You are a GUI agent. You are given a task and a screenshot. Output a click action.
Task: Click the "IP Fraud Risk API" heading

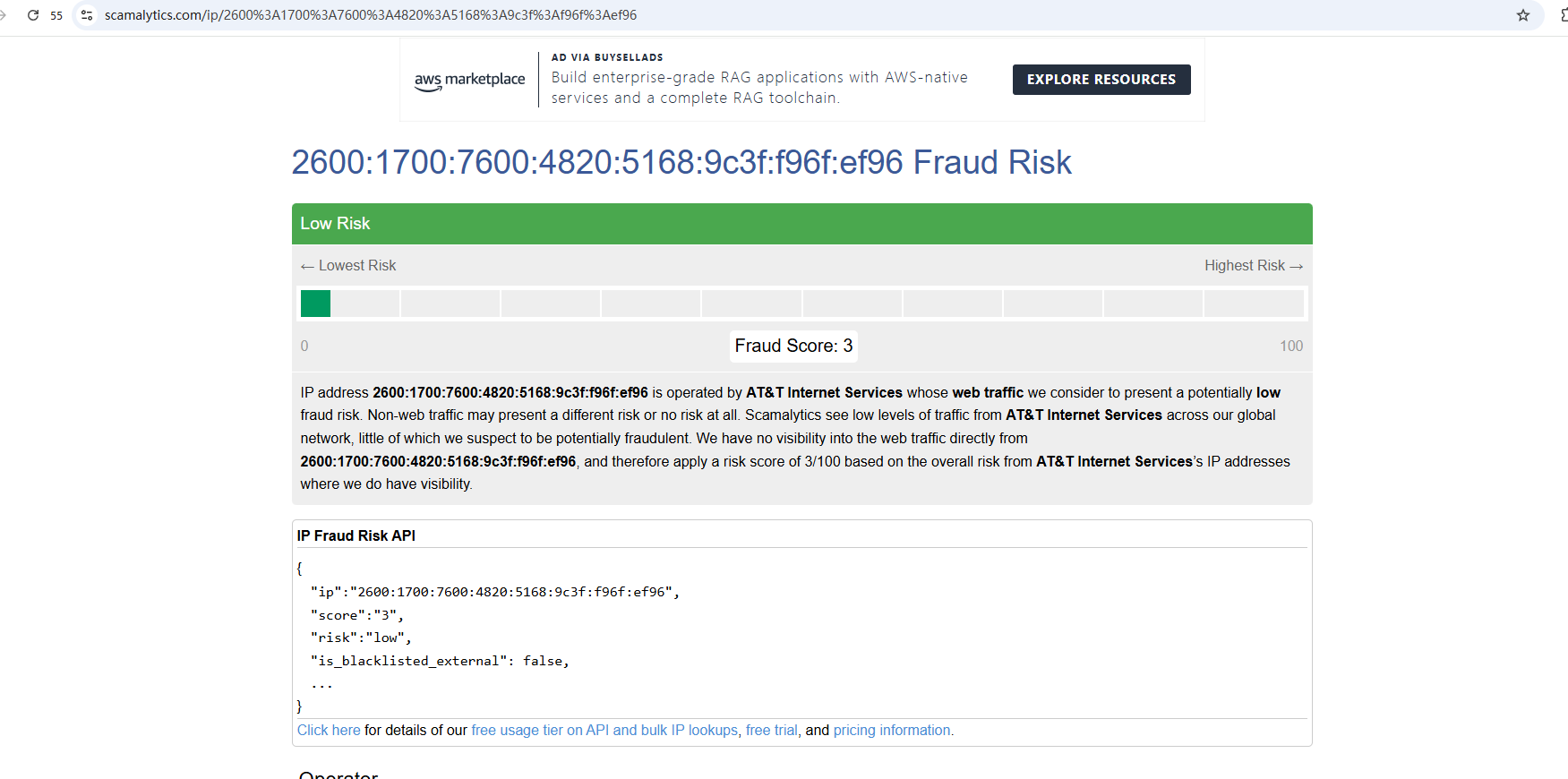(x=356, y=536)
